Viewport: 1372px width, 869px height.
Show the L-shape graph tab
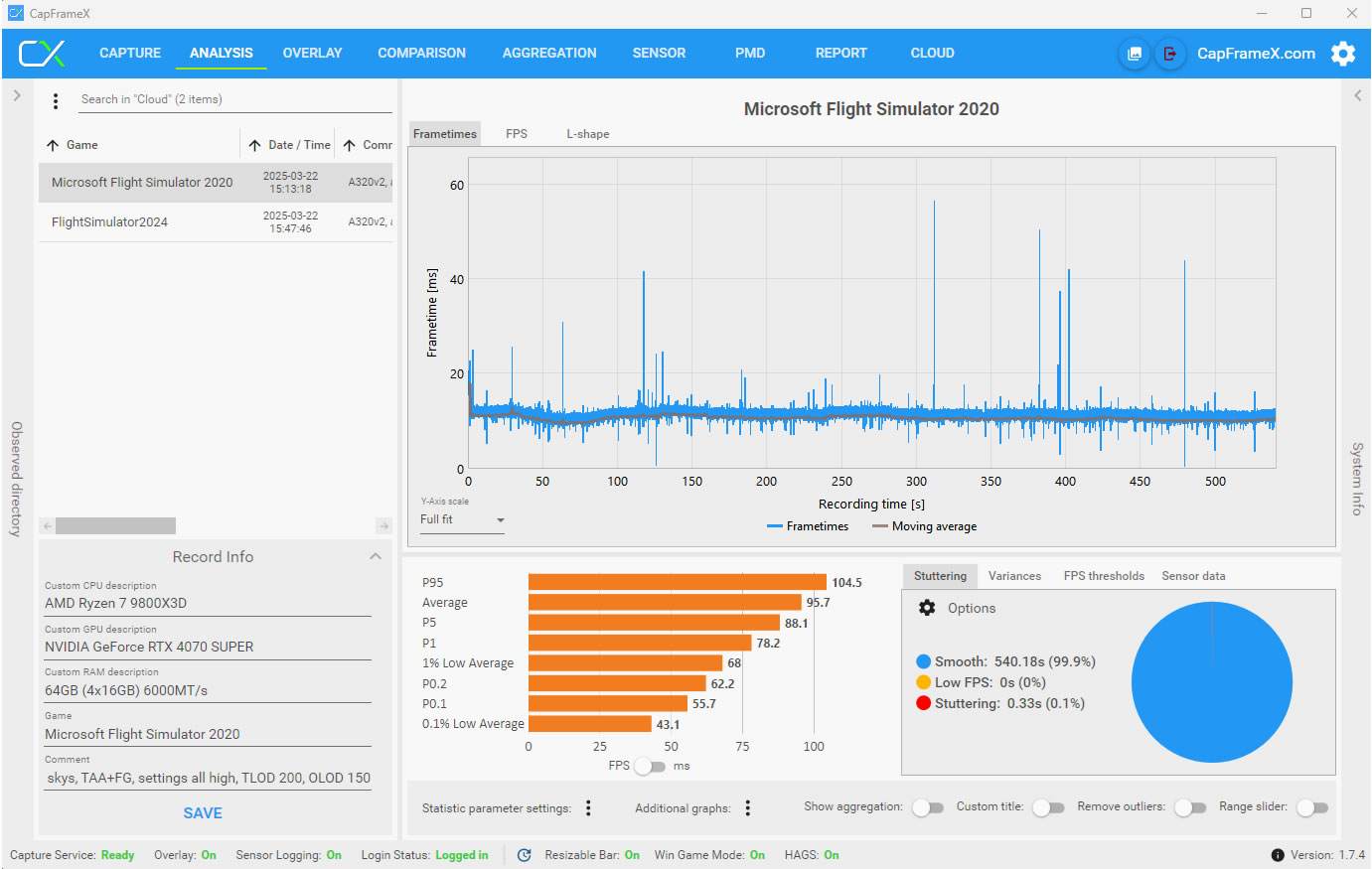tap(588, 134)
